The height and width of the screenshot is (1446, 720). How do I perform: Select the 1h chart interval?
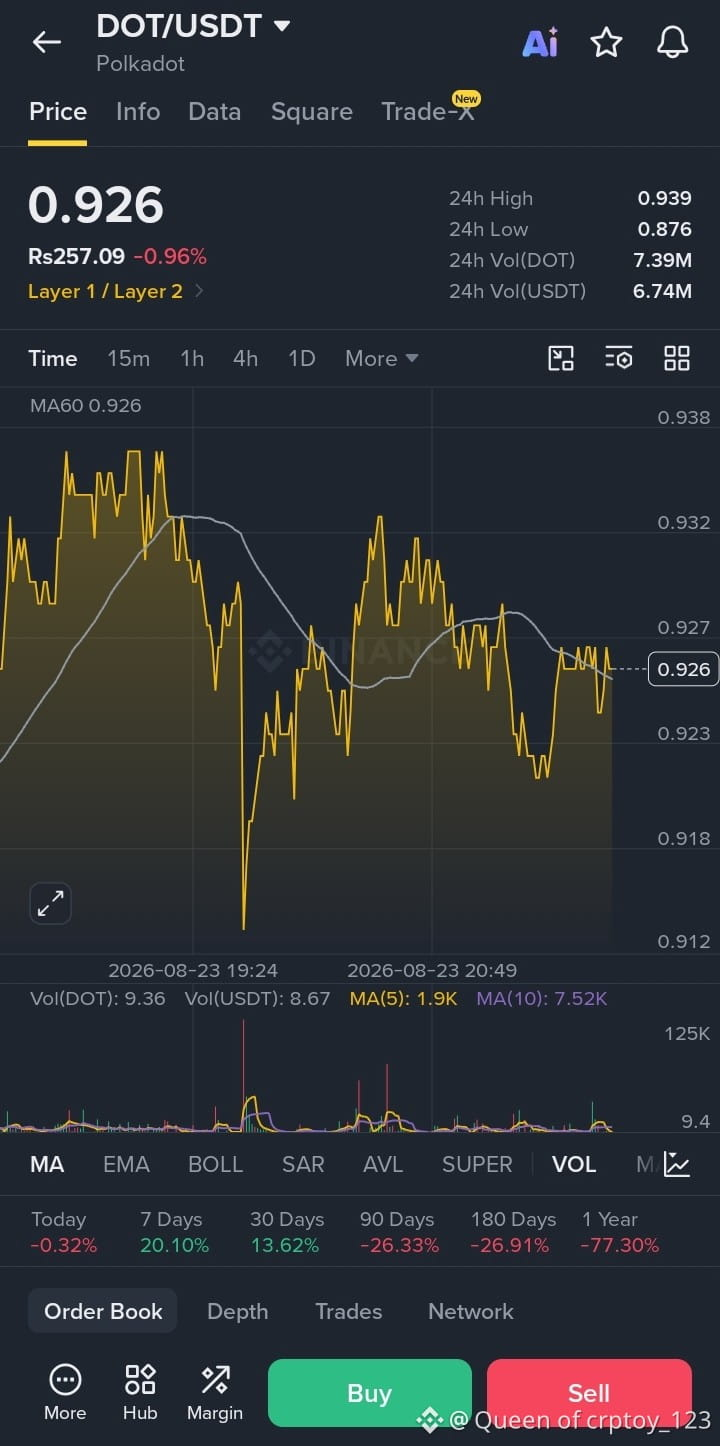192,358
